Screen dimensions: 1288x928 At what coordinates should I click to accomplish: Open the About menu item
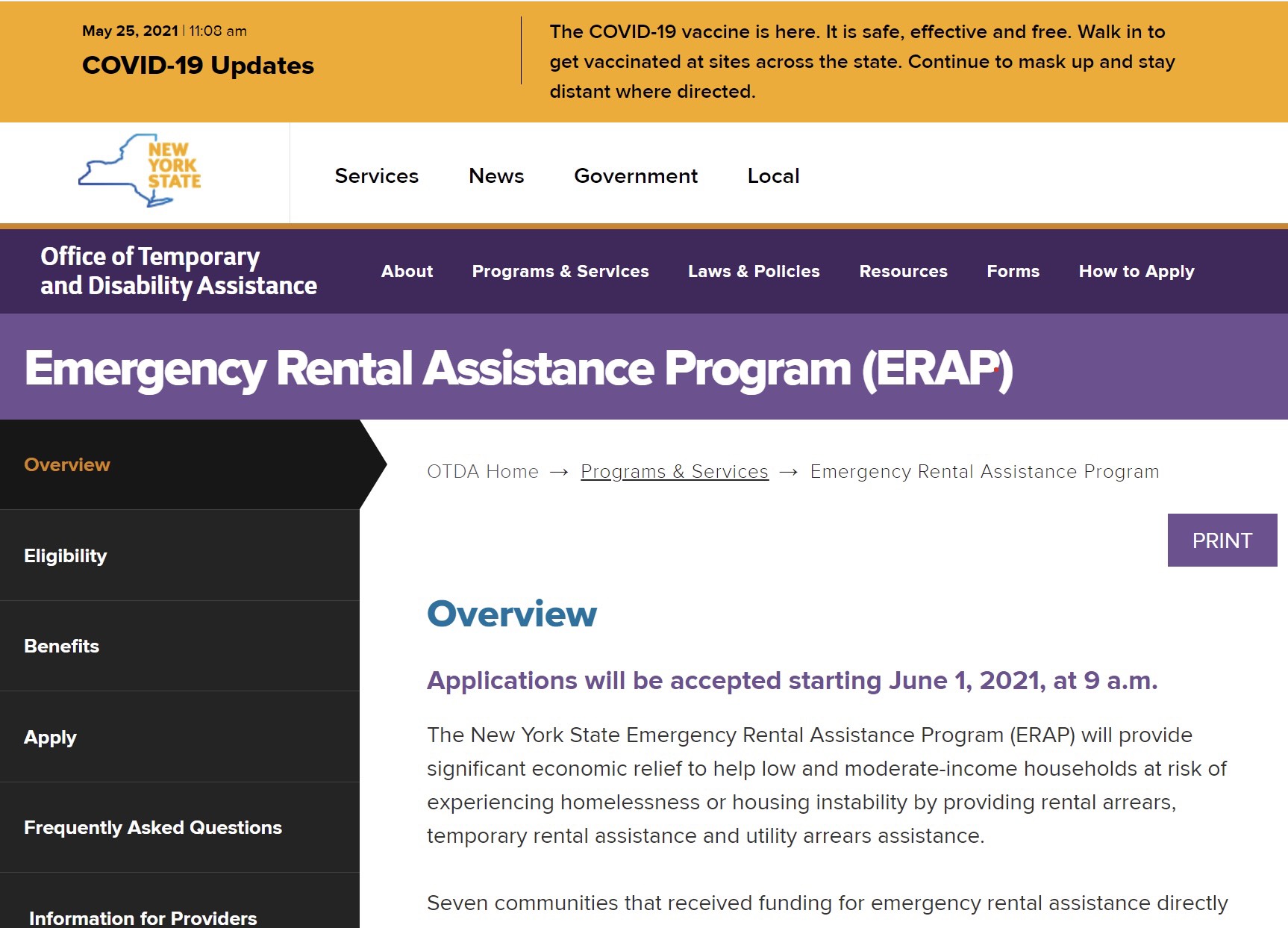tap(407, 271)
